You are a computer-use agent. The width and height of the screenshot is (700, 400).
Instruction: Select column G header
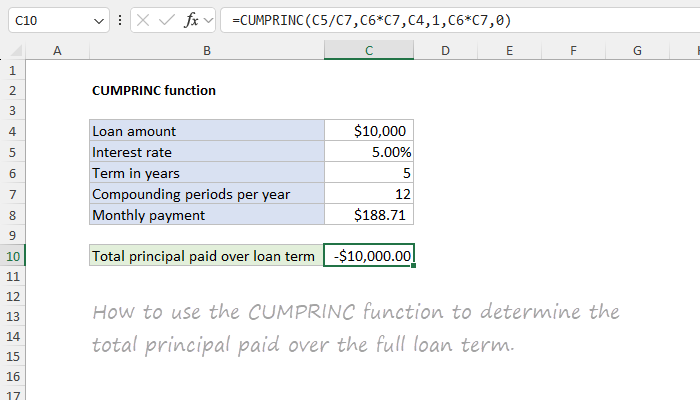point(638,50)
